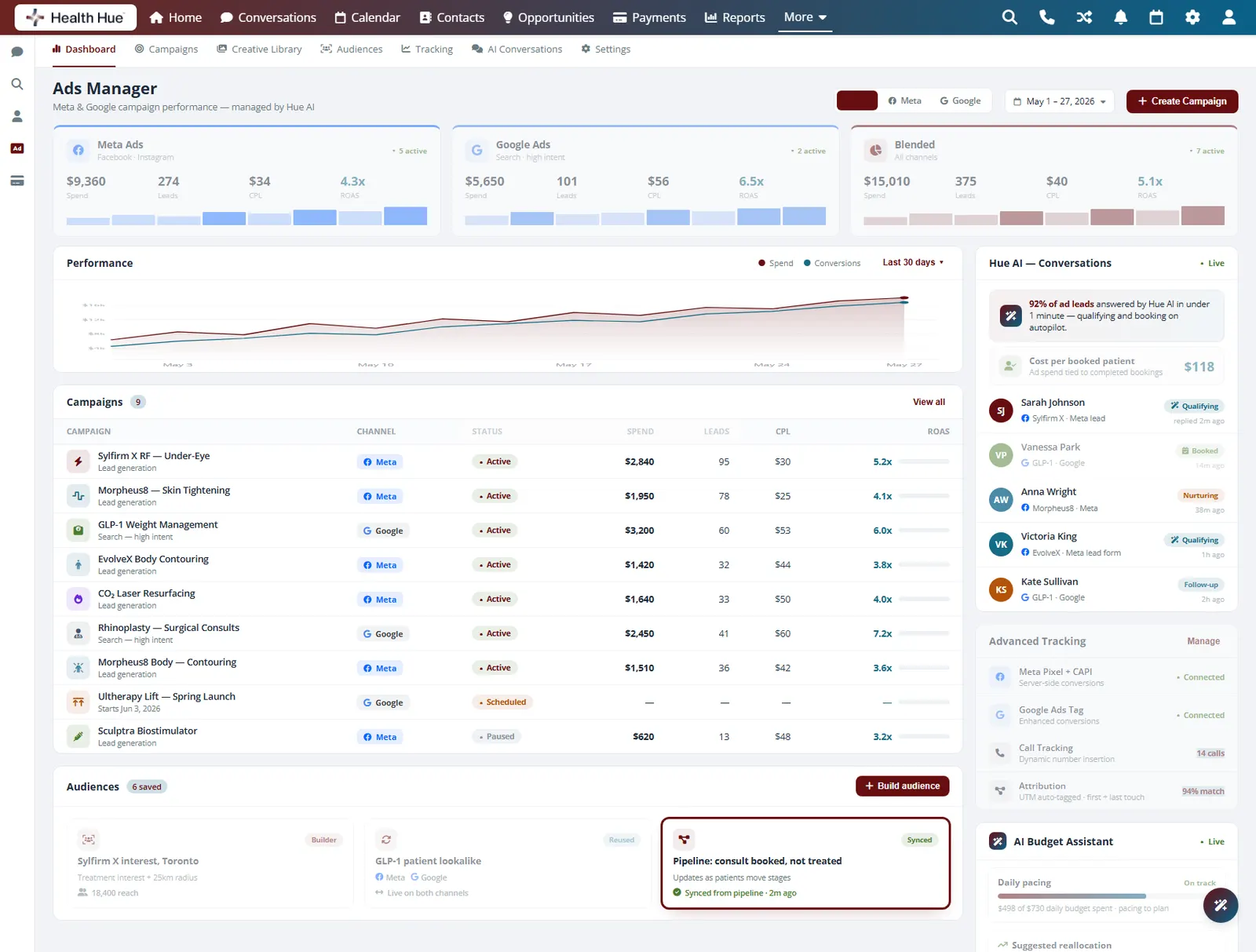Open the settings gear in top bar
1256x952 pixels.
click(x=1192, y=17)
